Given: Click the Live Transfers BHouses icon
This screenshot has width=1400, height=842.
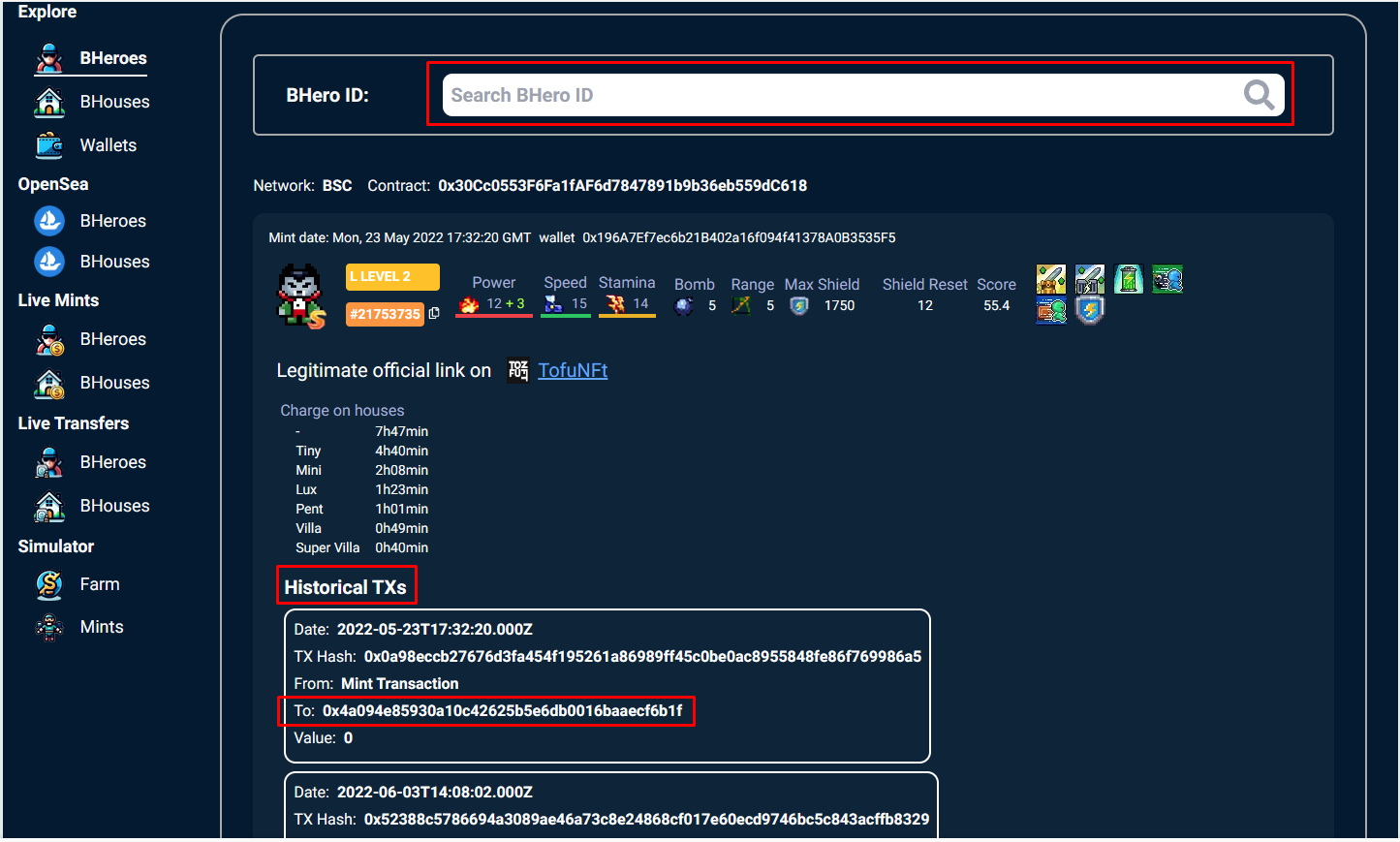Looking at the screenshot, I should coord(49,506).
